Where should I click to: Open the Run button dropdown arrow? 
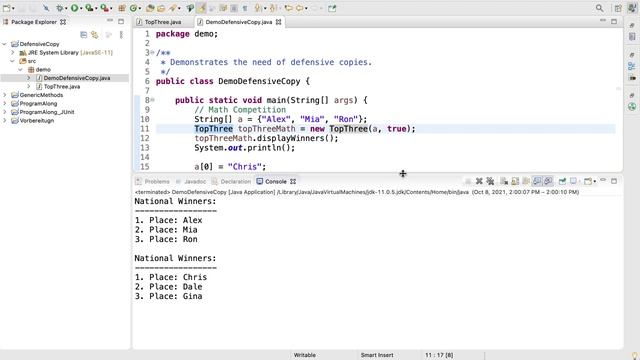[x=81, y=9]
